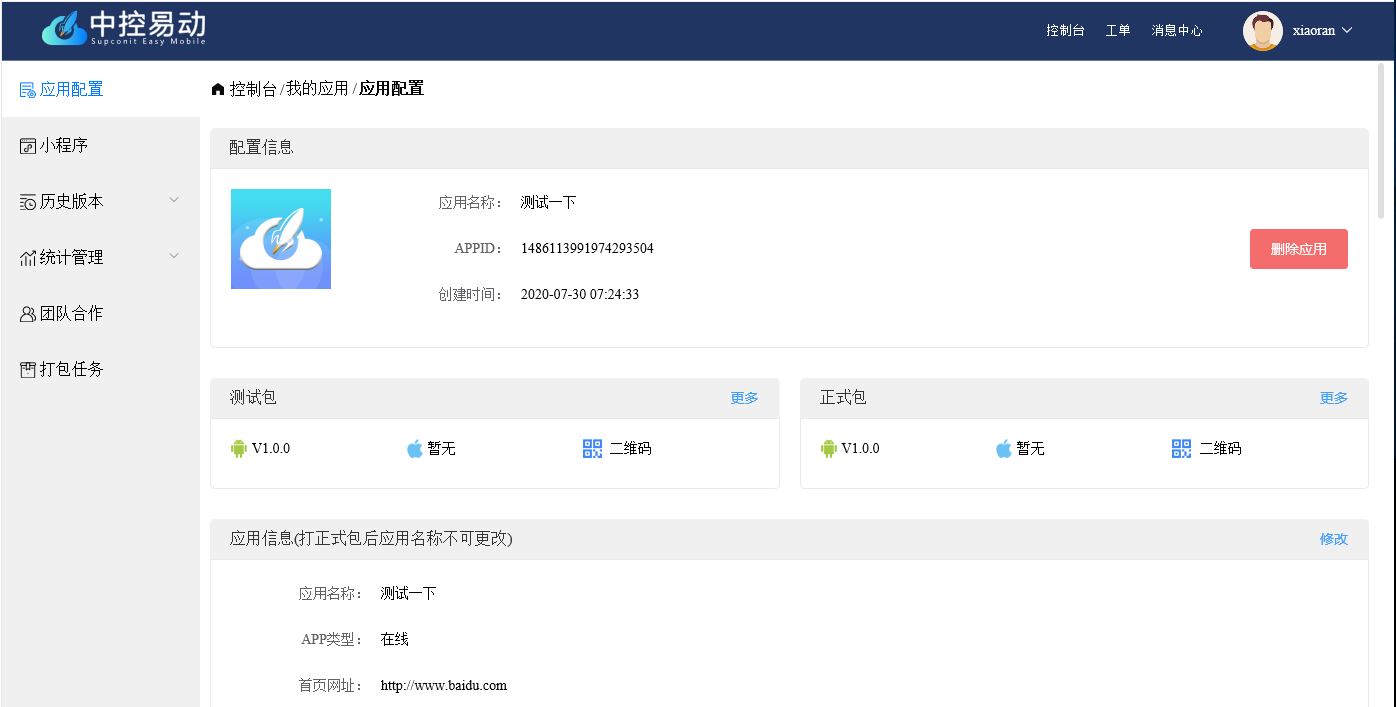Click the creation time 2020-07-30 07:24:33
The image size is (1396, 707).
pyautogui.click(x=580, y=294)
